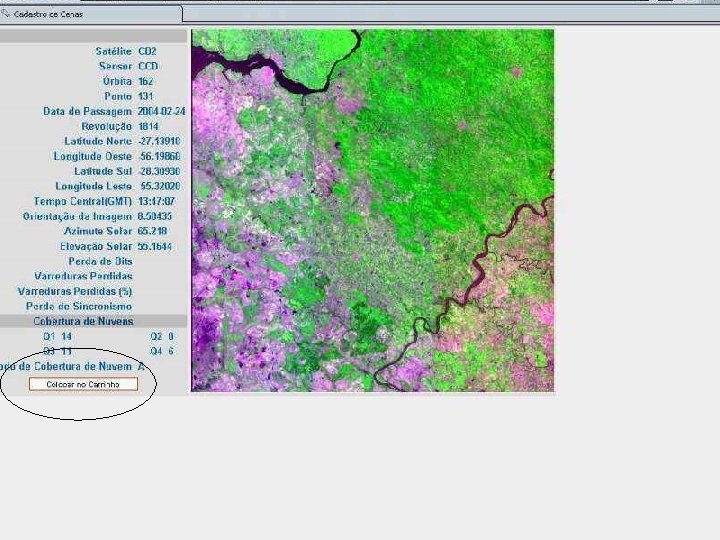Image resolution: width=720 pixels, height=540 pixels.
Task: Click the tab icon beside Cadastro de Cenas
Action: [5, 13]
